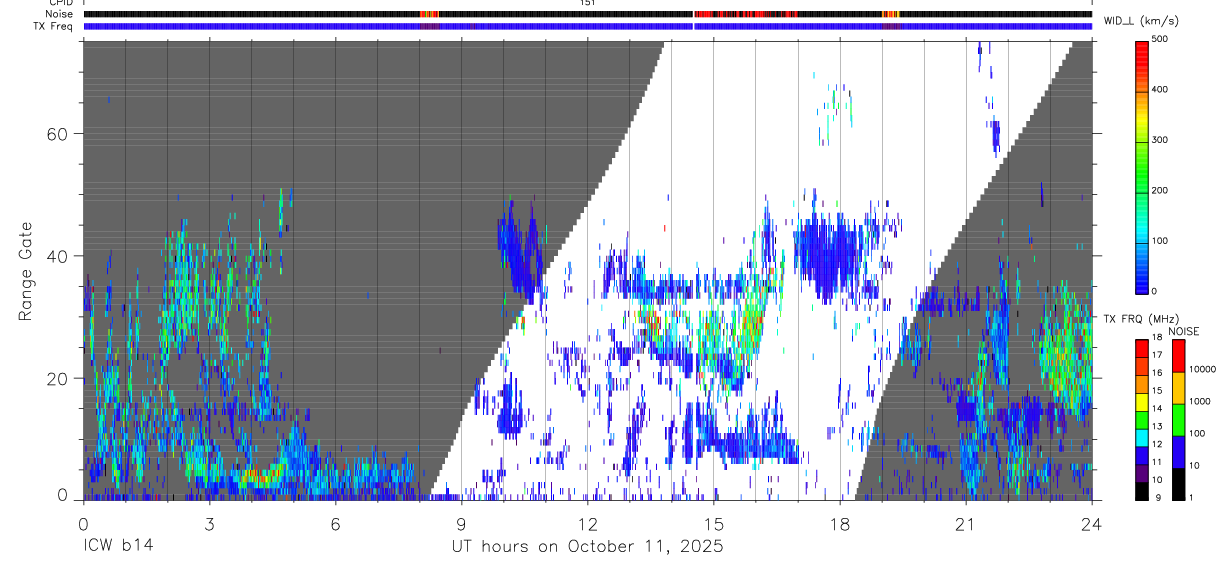Image resolution: width=1228 pixels, height=567 pixels.
Task: Pick blue 10–100 swatch in NOISE legend
Action: tap(1179, 451)
